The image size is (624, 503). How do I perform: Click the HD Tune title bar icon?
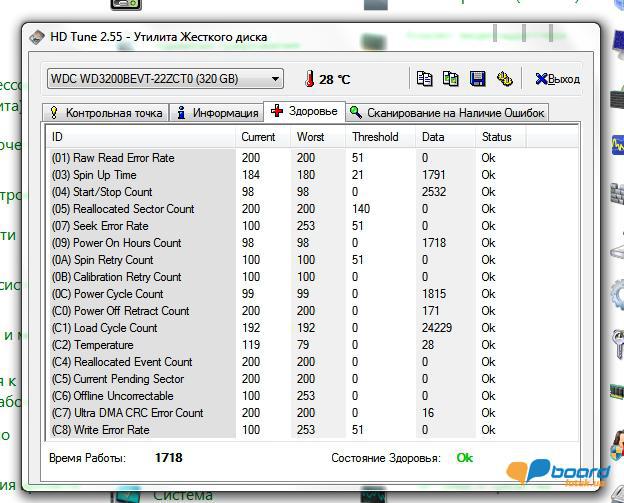pyautogui.click(x=37, y=38)
